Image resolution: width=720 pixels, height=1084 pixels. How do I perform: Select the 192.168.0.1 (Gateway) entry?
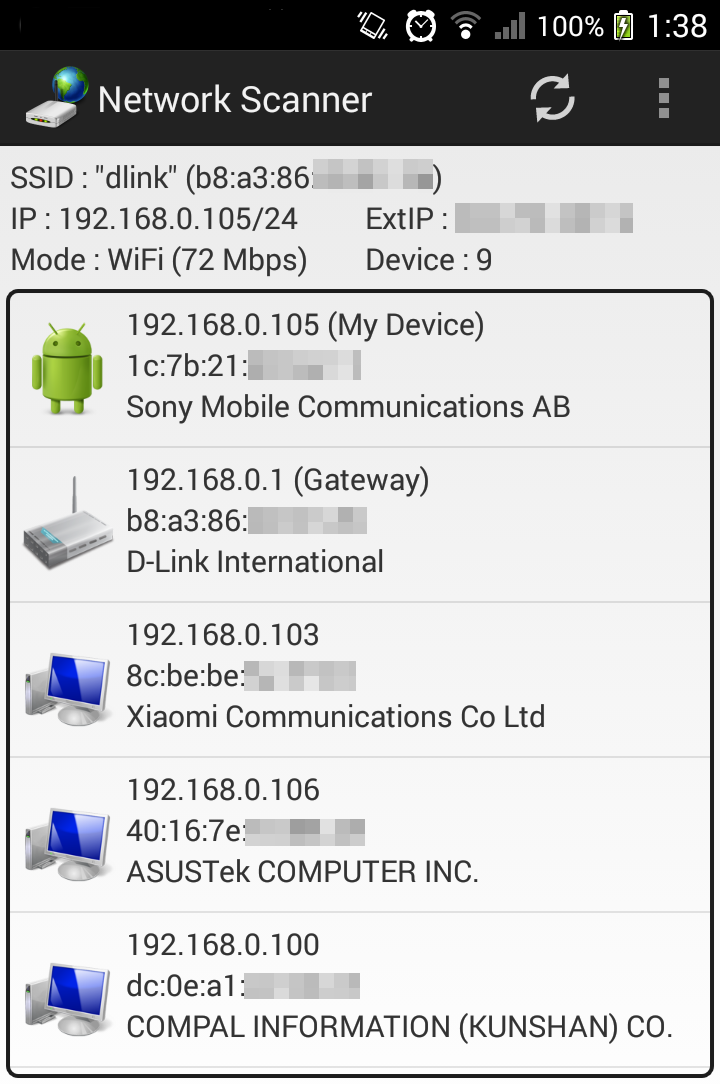coord(360,525)
